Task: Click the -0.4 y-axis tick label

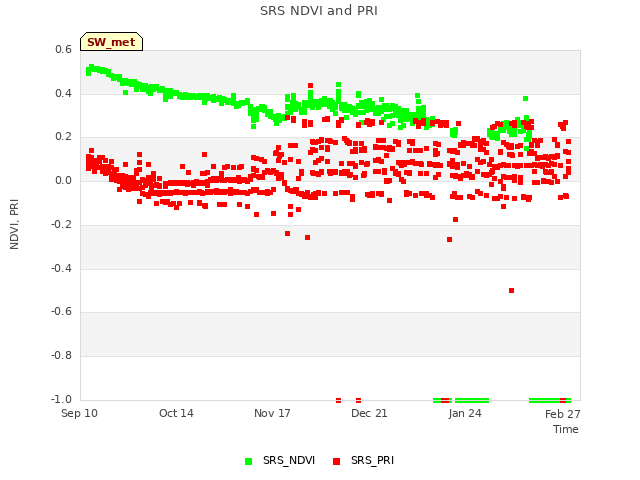Action: pyautogui.click(x=62, y=268)
